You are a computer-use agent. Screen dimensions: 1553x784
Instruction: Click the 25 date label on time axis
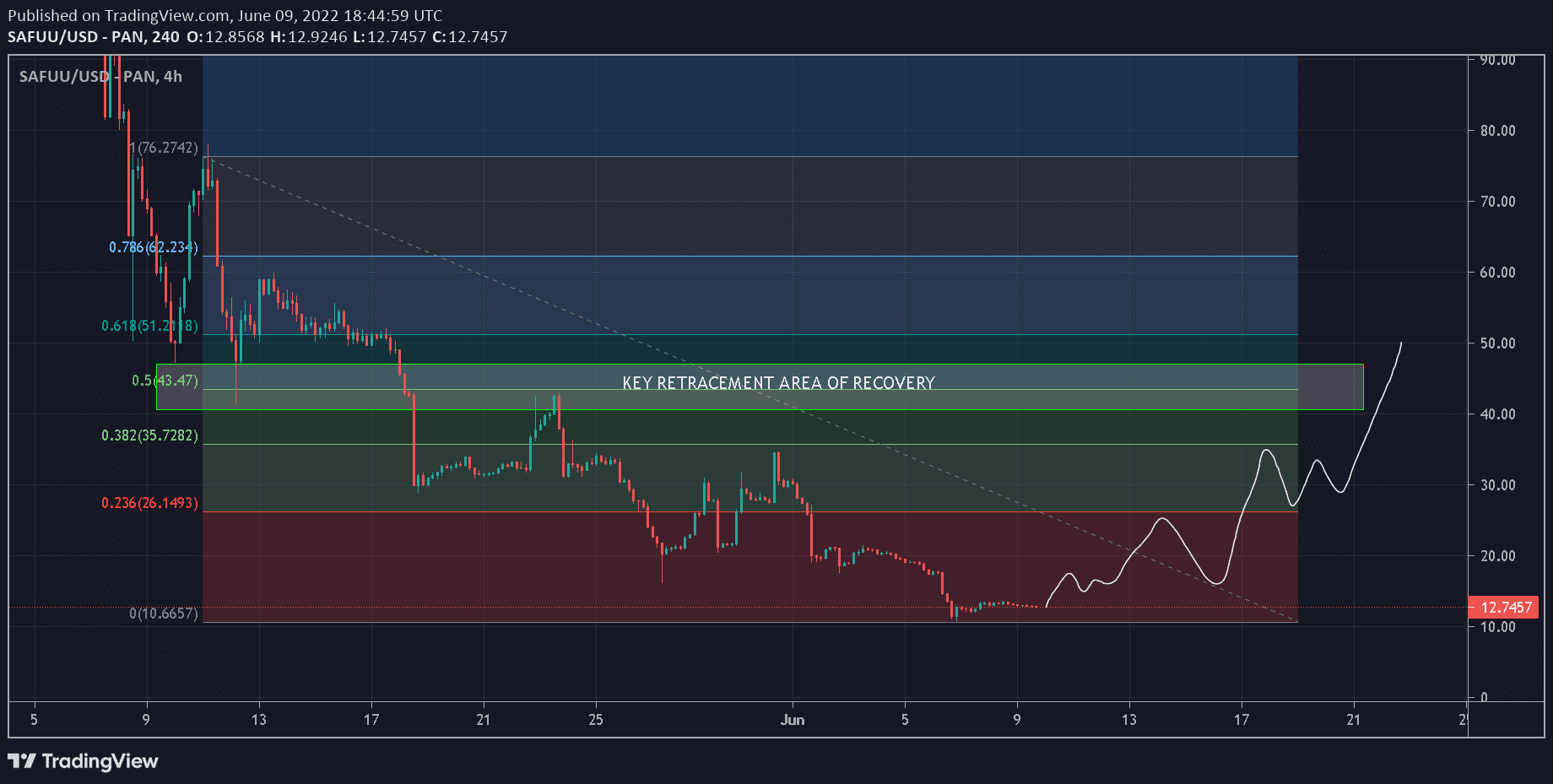click(596, 720)
